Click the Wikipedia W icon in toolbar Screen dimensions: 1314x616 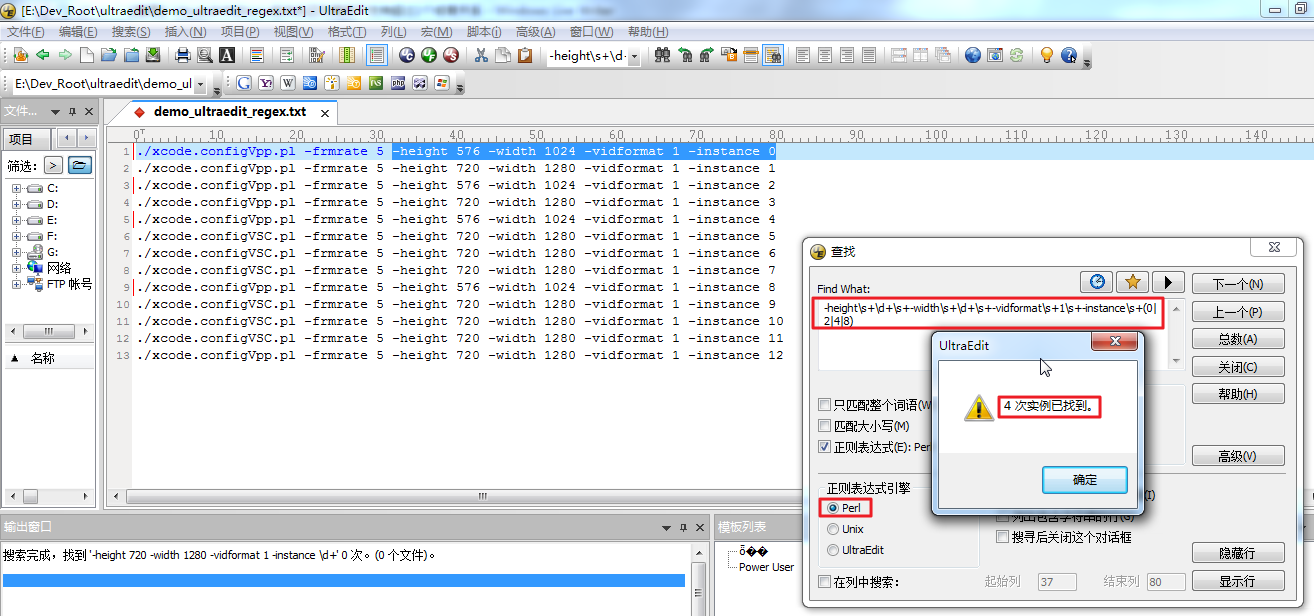(x=288, y=83)
